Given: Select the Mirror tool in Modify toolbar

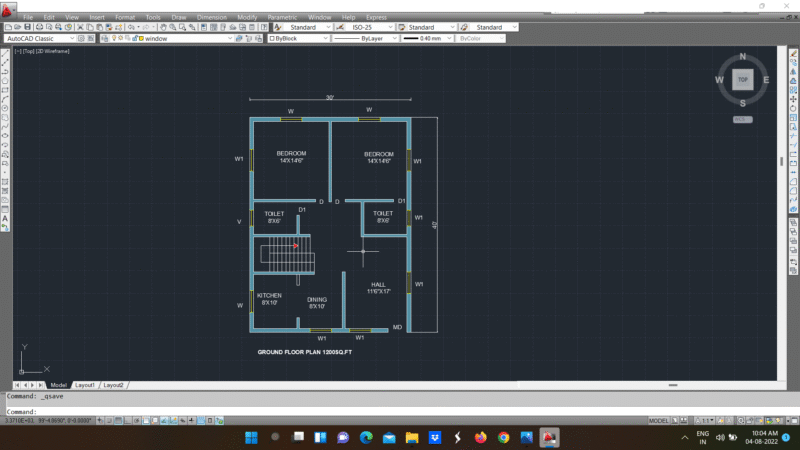Looking at the screenshot, I should tap(793, 71).
